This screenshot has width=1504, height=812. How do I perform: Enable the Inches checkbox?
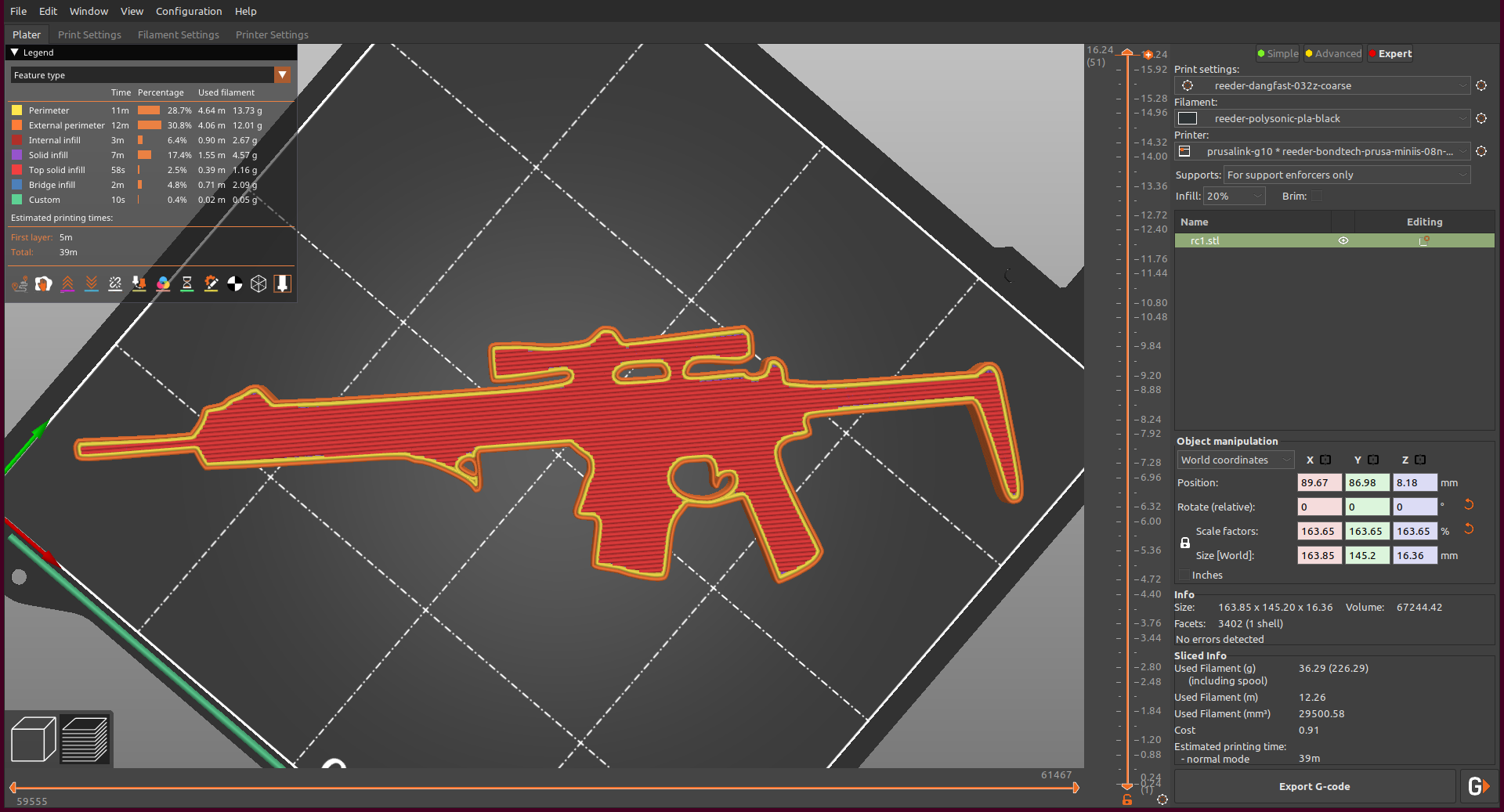click(1184, 576)
